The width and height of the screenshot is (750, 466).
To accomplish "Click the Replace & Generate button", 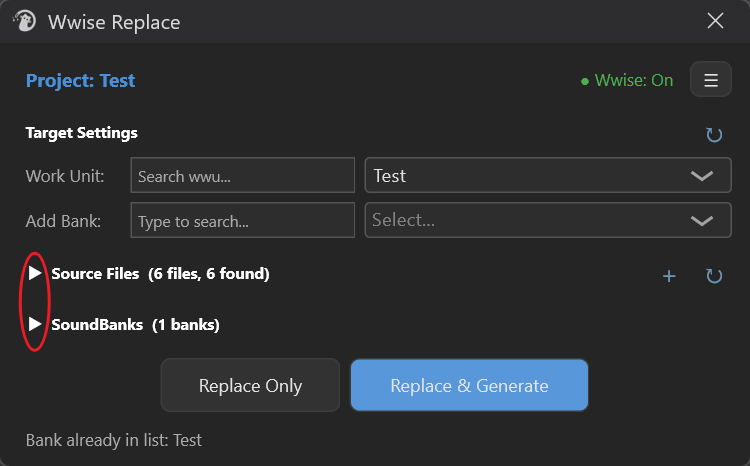I will (469, 385).
